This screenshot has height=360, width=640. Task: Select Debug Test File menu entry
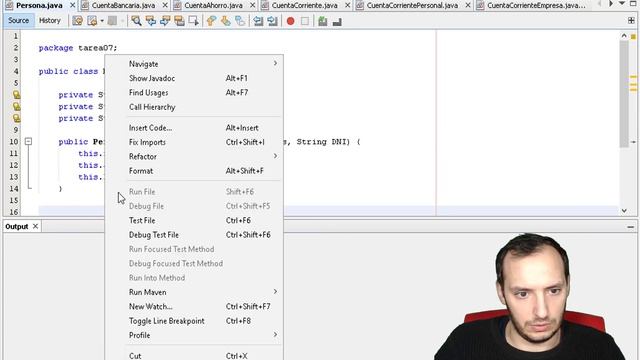(194, 235)
